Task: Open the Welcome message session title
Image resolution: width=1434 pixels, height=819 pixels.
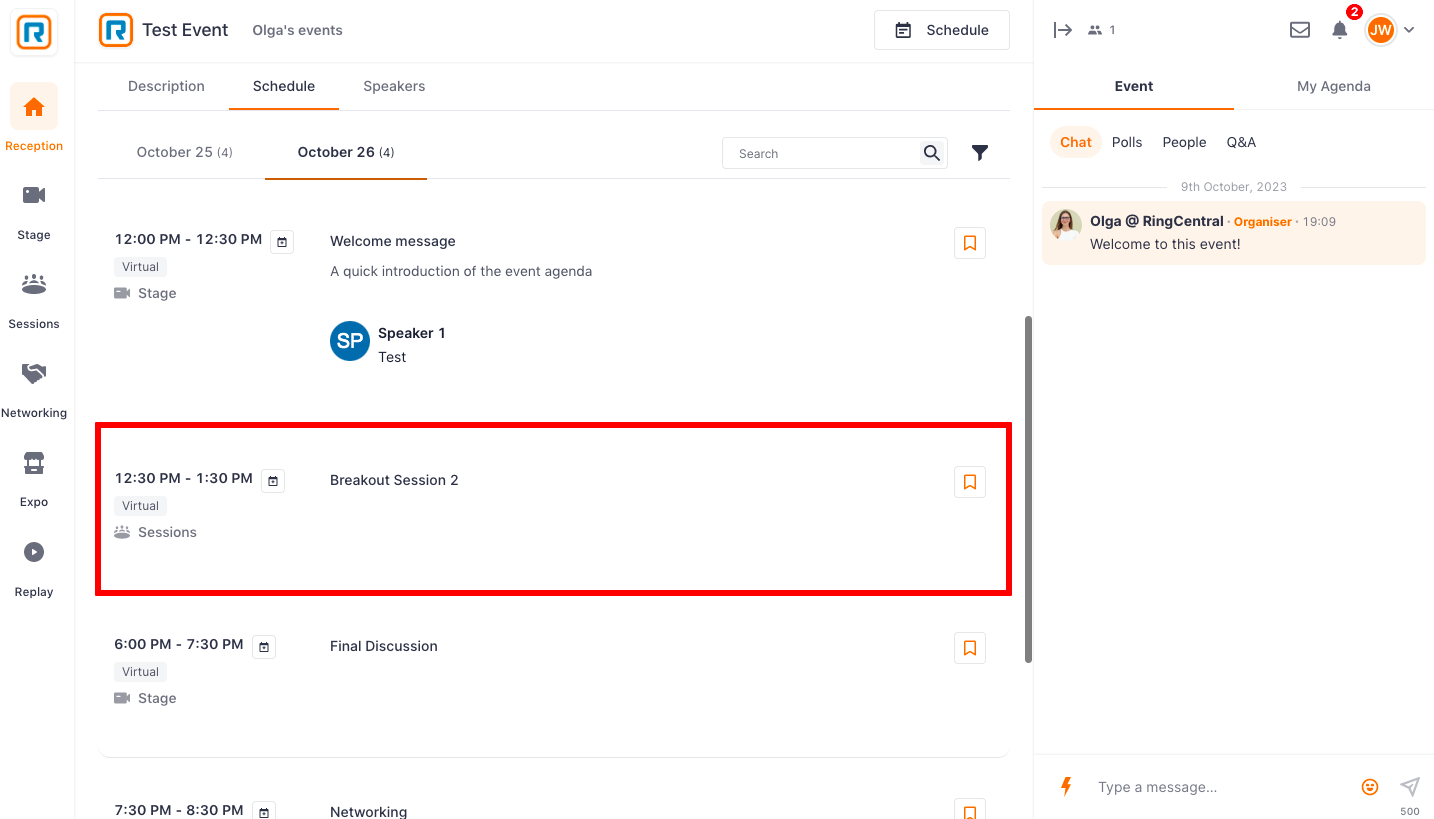Action: pos(393,241)
